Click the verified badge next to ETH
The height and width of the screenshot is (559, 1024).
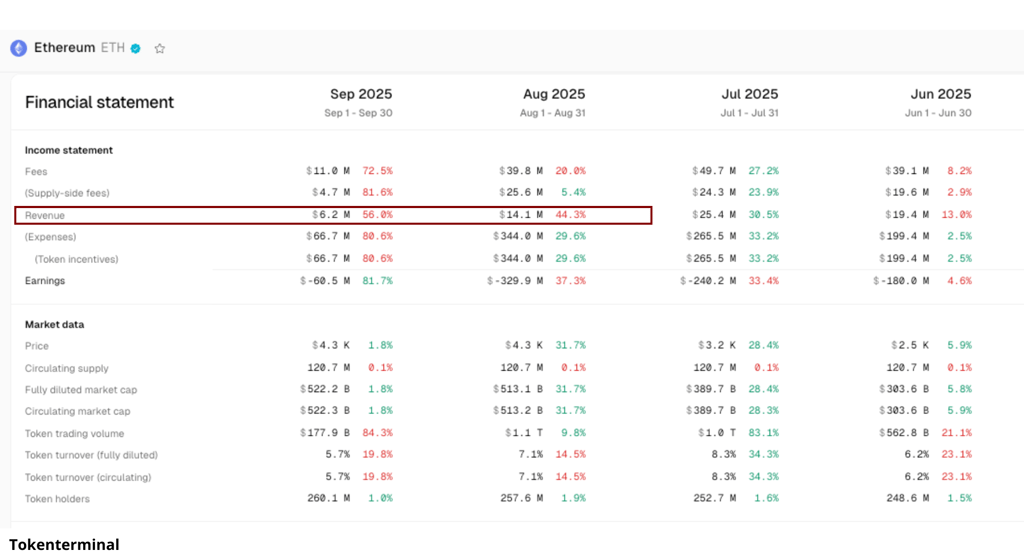(x=136, y=48)
